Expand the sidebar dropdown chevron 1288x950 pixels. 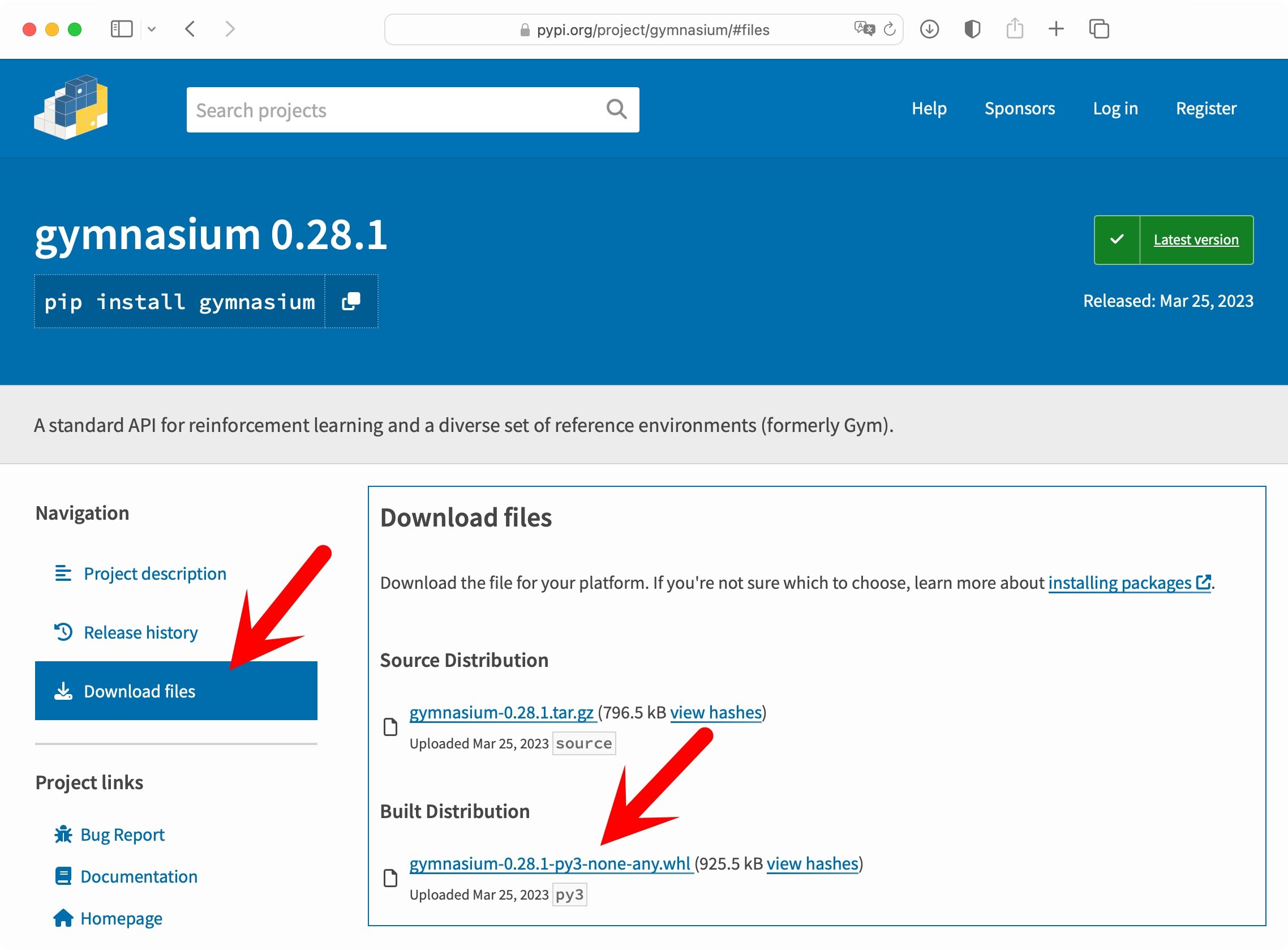coord(152,29)
